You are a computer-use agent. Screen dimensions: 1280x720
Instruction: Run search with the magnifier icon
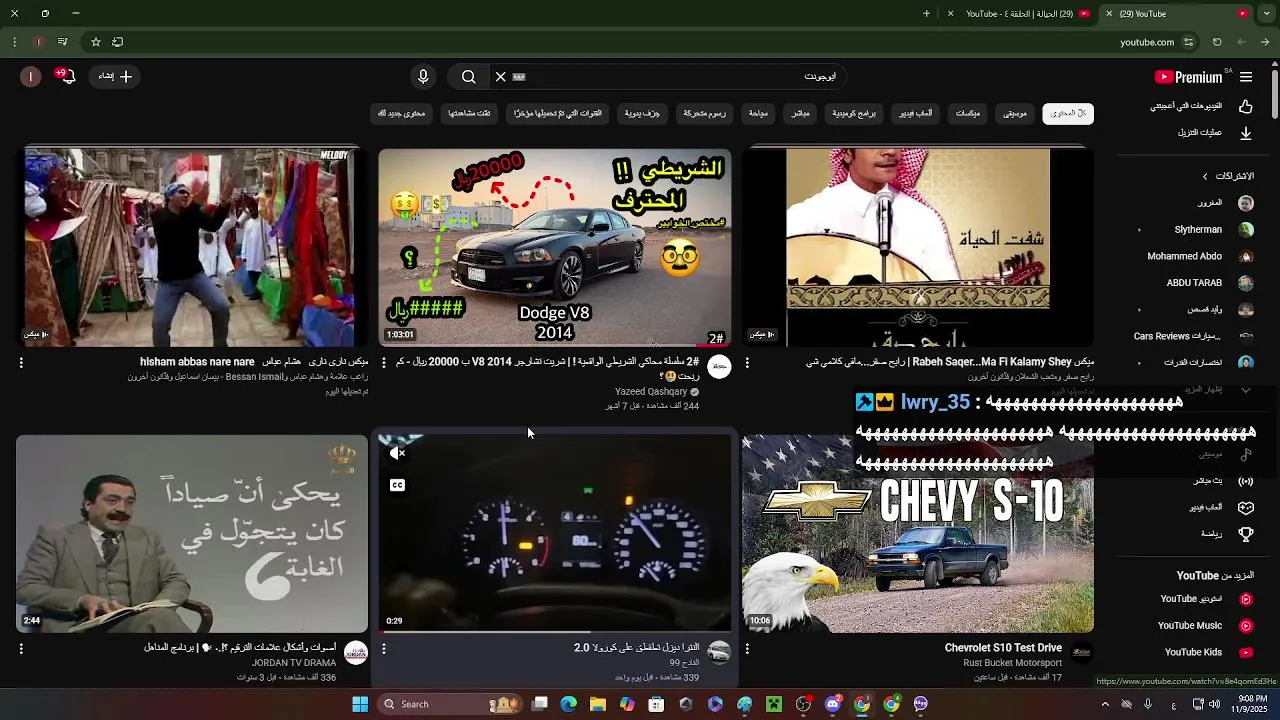pyautogui.click(x=468, y=77)
